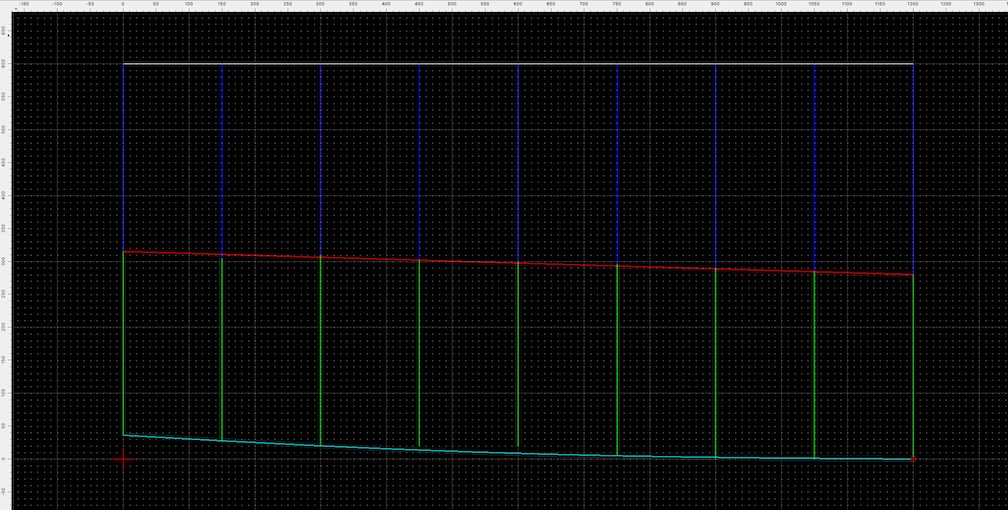Click the top-left corner of the white line
This screenshot has height=510, width=1008.
pyautogui.click(x=123, y=64)
